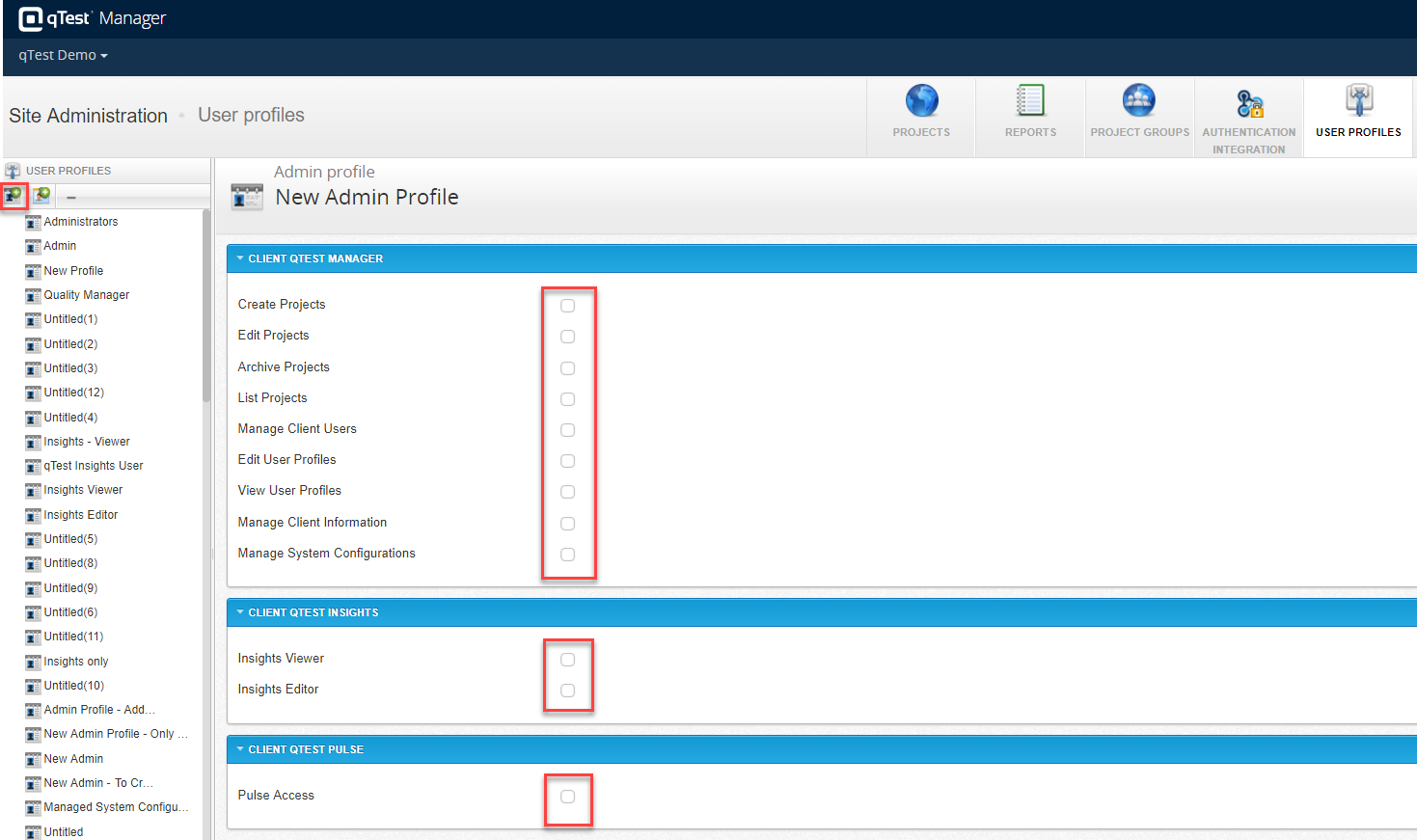The height and width of the screenshot is (840, 1417).
Task: Select the Untitled(4) profile
Action: (x=70, y=418)
